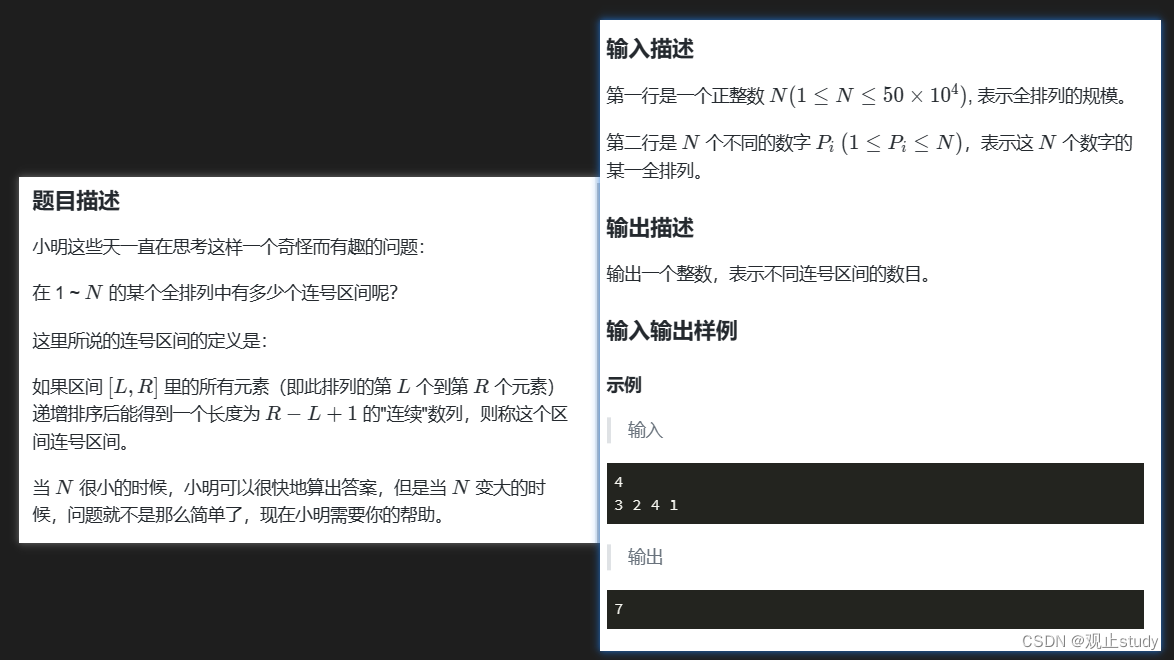Click the 输入 quote label
Screen dimensions: 1174x660
(x=645, y=430)
